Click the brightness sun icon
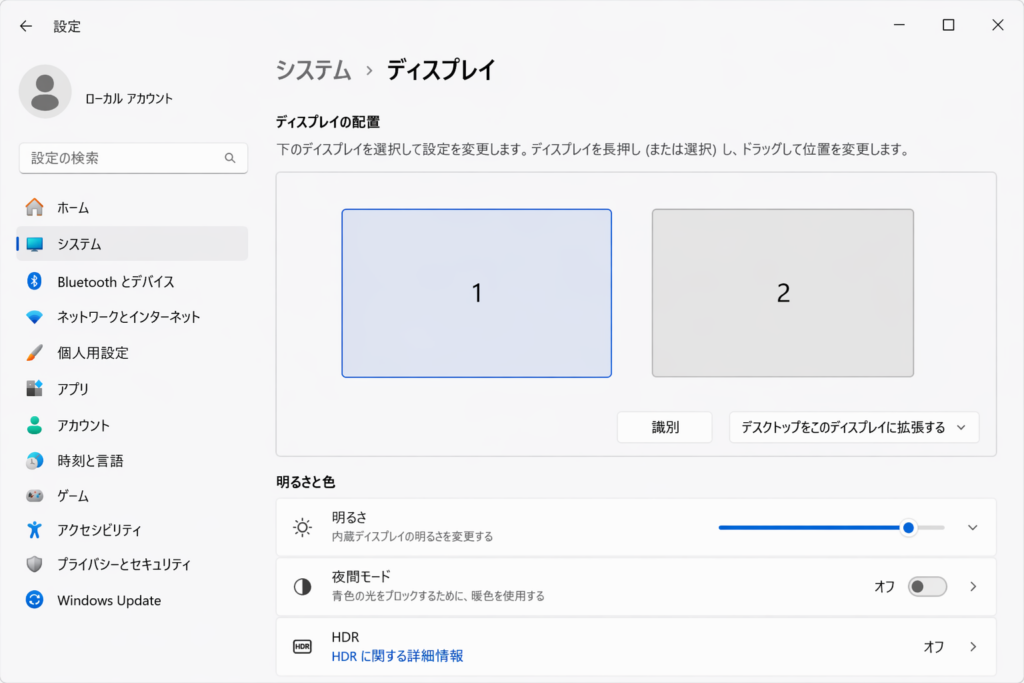This screenshot has height=683, width=1024. coord(302,527)
